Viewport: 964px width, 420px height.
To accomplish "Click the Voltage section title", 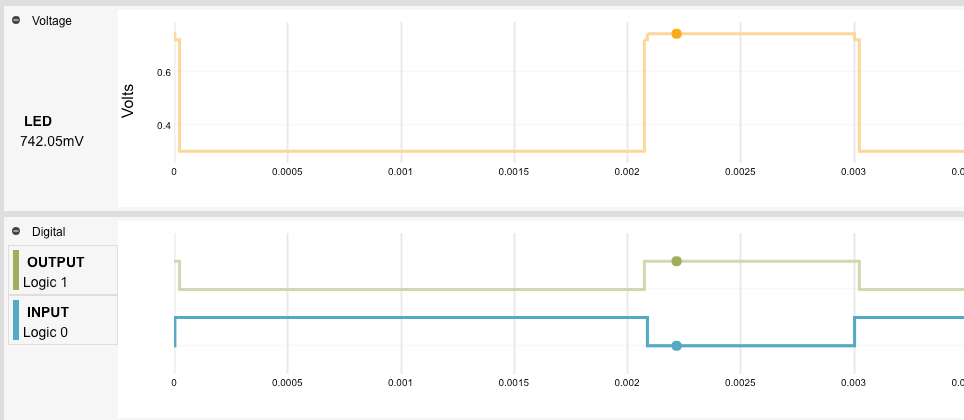I will point(52,21).
